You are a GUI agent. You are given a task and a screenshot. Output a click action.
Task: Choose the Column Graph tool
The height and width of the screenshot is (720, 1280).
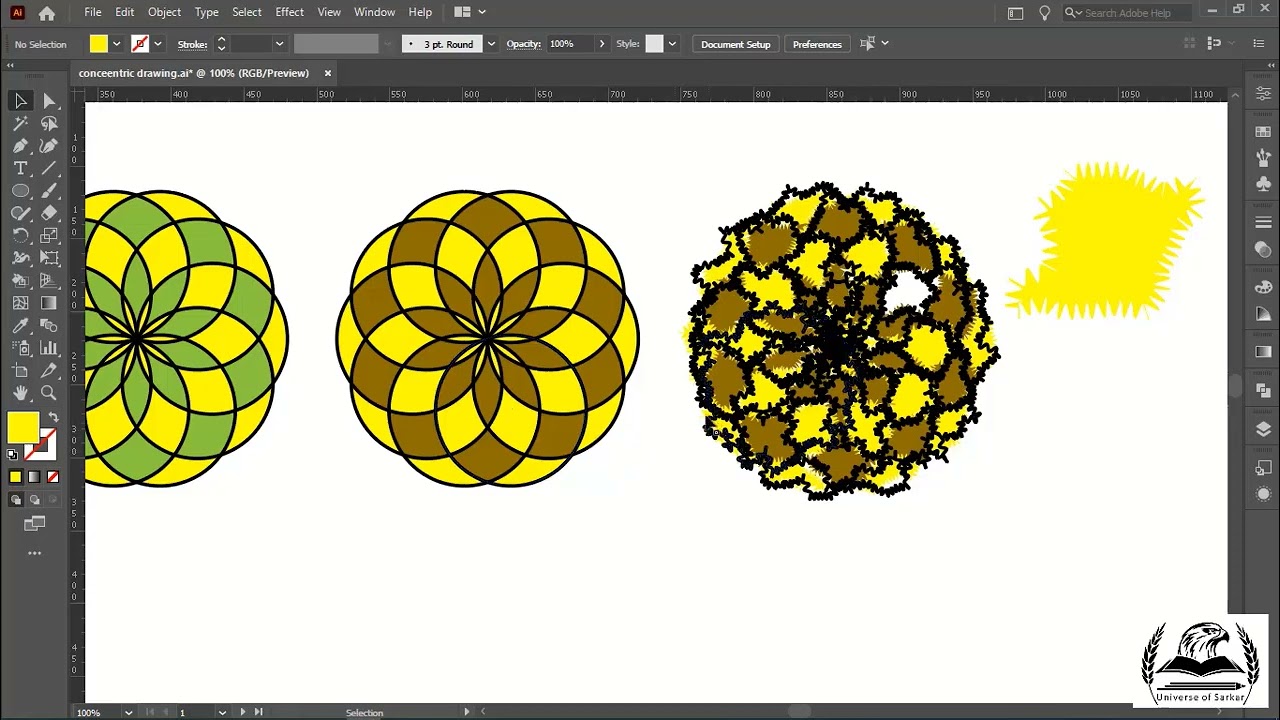click(x=49, y=348)
